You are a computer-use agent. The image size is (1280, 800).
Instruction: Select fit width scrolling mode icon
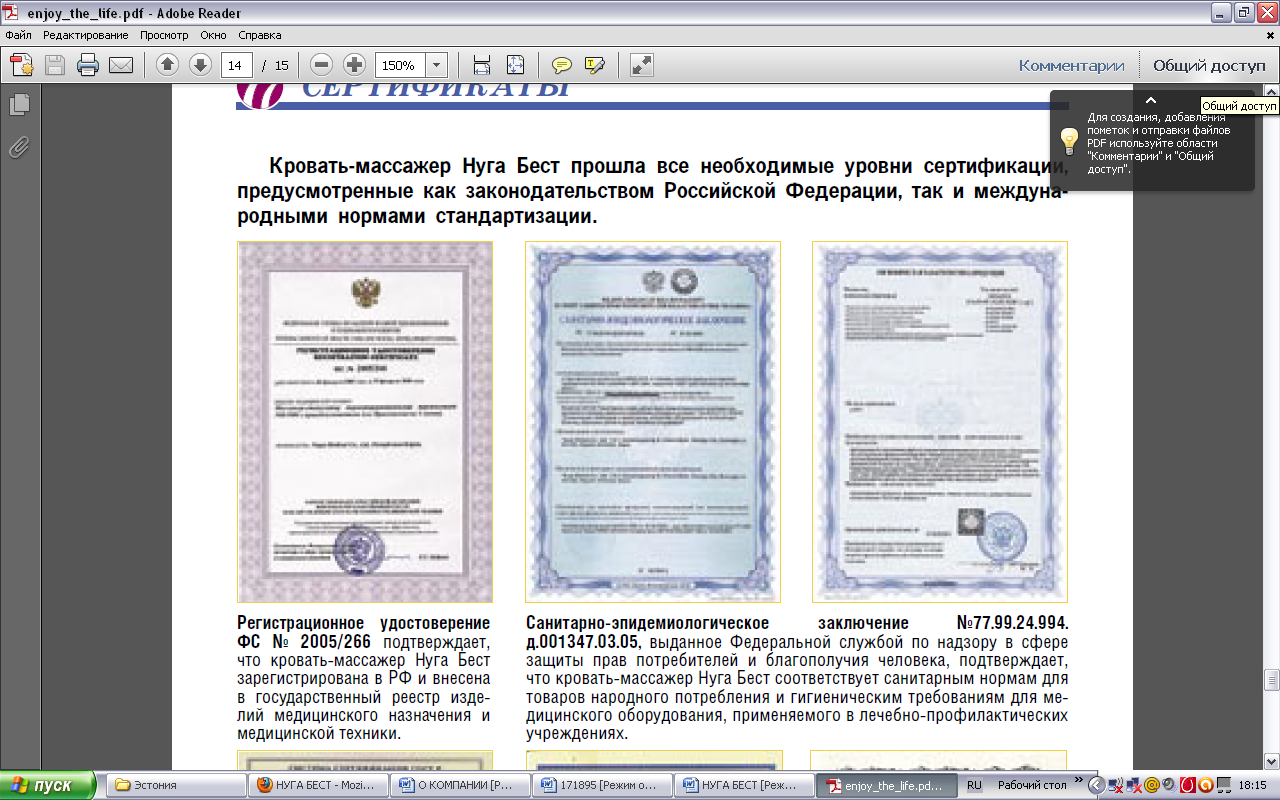click(481, 65)
